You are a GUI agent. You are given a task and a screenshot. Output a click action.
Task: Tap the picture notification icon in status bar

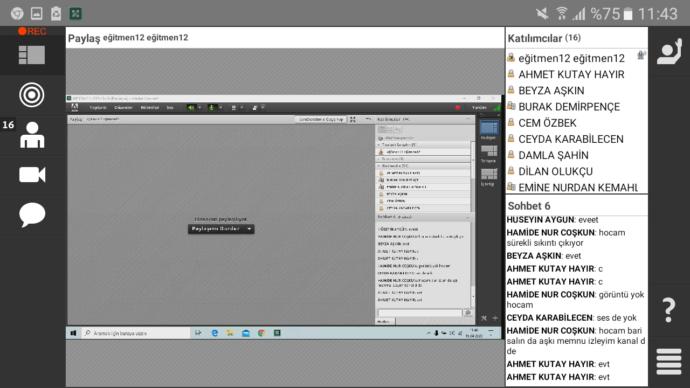pyautogui.click(x=37, y=14)
